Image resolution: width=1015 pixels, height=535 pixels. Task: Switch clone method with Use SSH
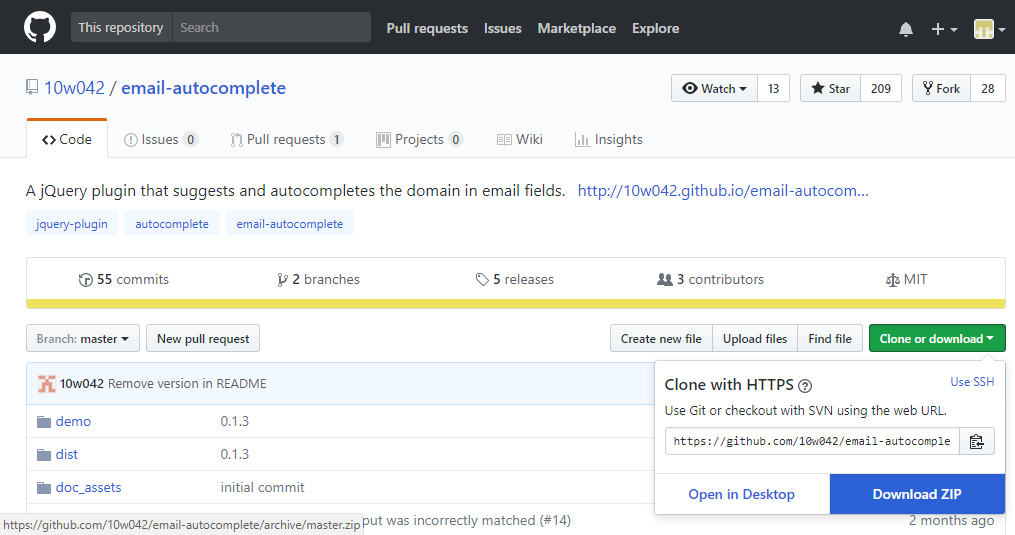[x=972, y=382]
